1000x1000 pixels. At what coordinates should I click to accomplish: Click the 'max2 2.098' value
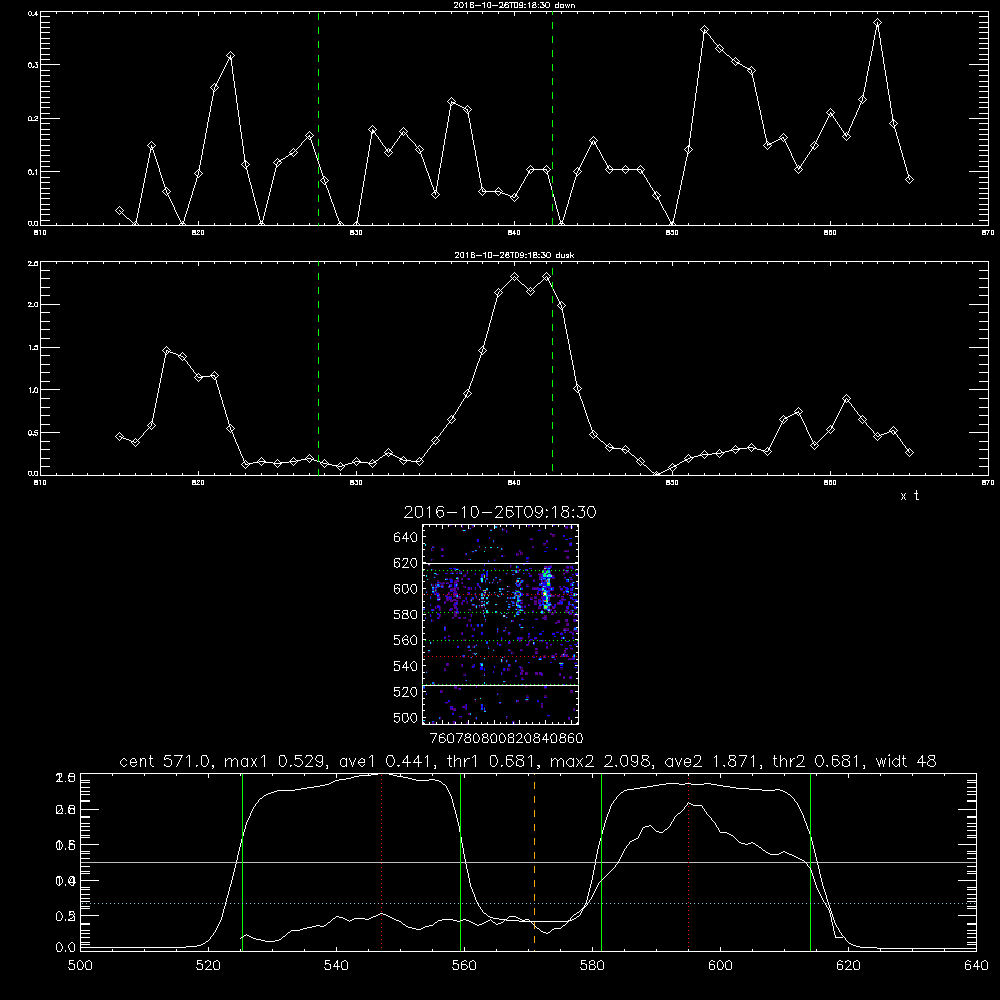[600, 761]
